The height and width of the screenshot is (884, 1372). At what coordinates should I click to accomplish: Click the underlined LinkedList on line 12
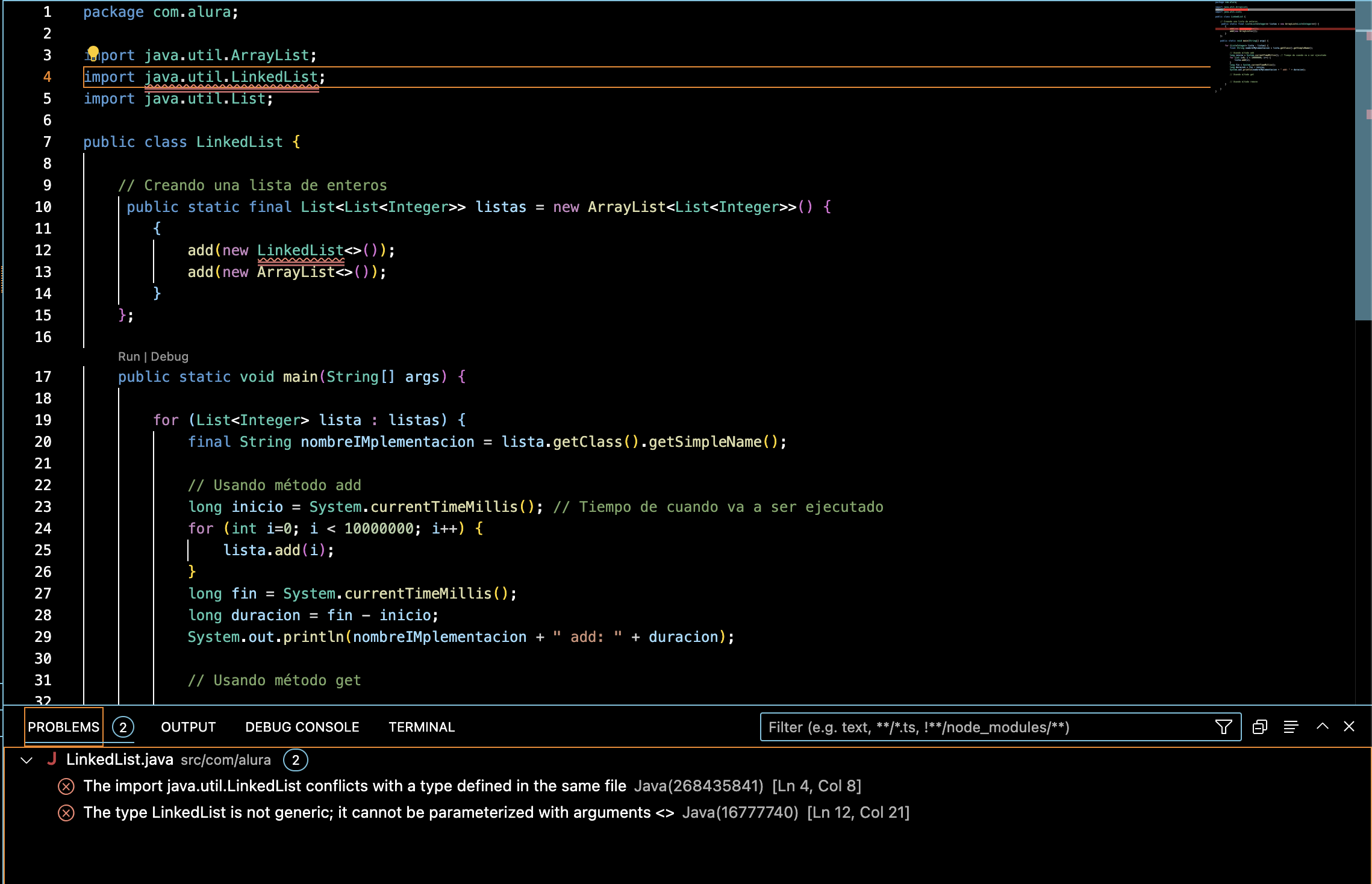tap(301, 251)
